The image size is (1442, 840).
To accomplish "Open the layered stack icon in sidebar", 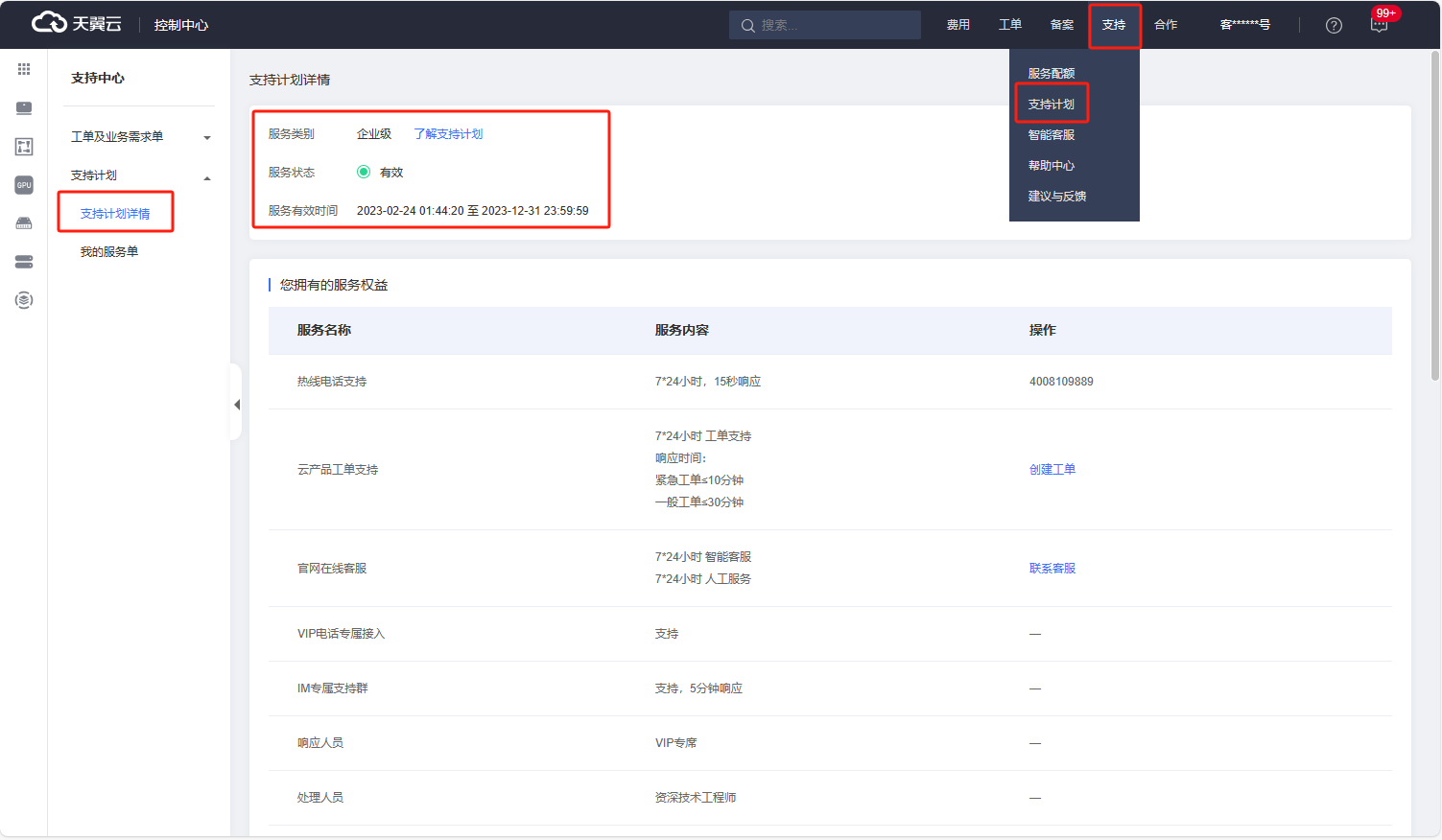I will pyautogui.click(x=24, y=300).
